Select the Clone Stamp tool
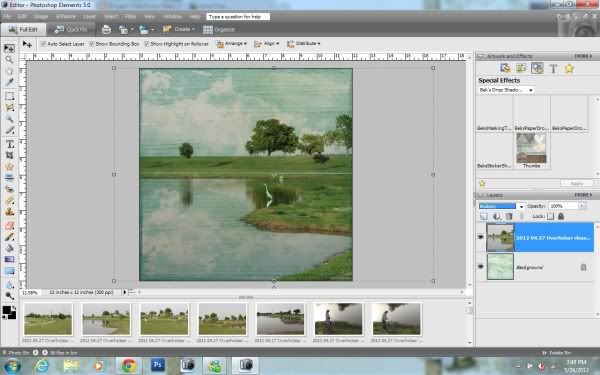600x375 pixels. pos(9,211)
